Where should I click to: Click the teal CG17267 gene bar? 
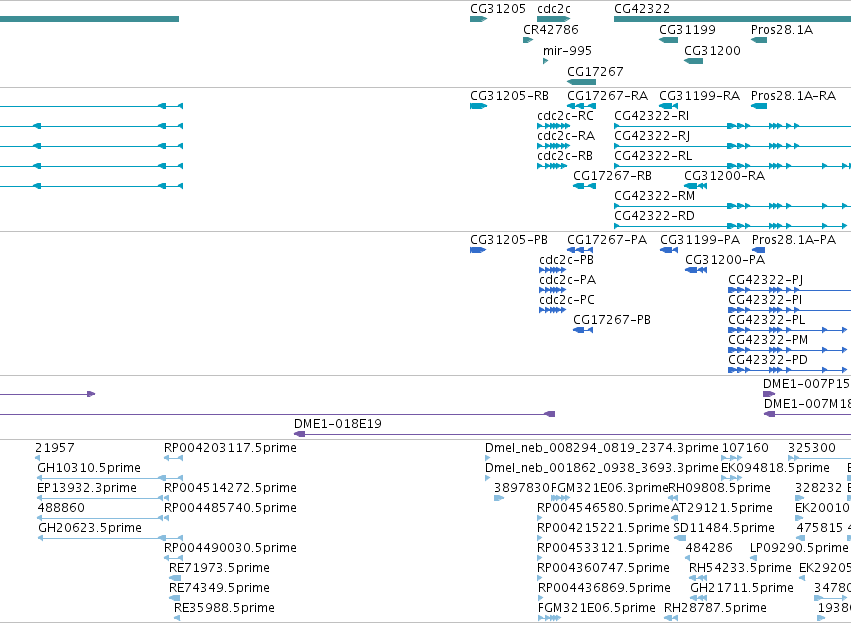(x=581, y=82)
